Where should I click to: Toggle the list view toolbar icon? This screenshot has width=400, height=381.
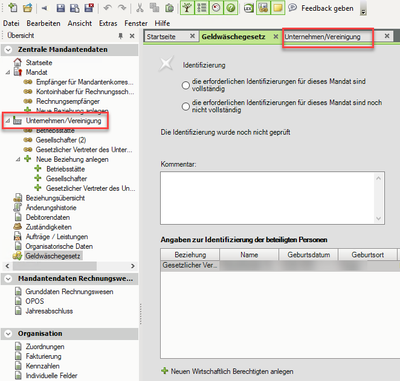pos(202,7)
